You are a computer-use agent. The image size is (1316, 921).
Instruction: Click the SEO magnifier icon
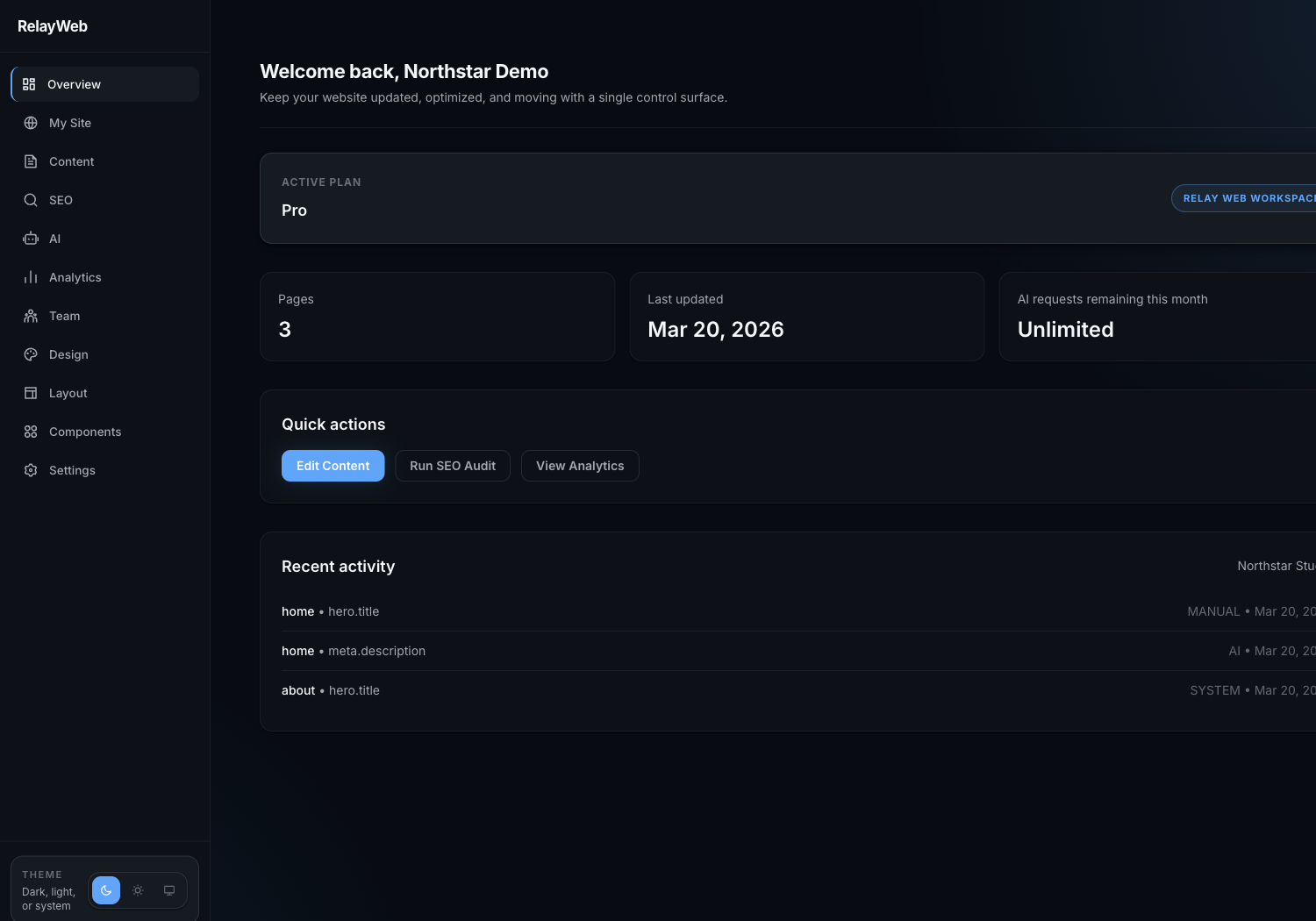[x=31, y=200]
